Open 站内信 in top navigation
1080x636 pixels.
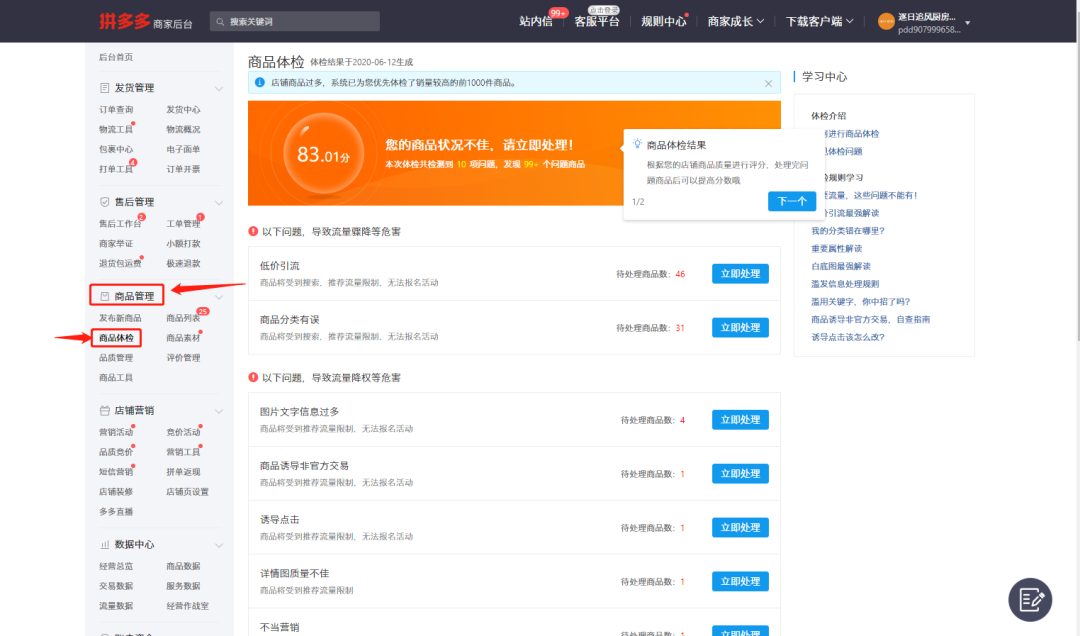tap(536, 21)
